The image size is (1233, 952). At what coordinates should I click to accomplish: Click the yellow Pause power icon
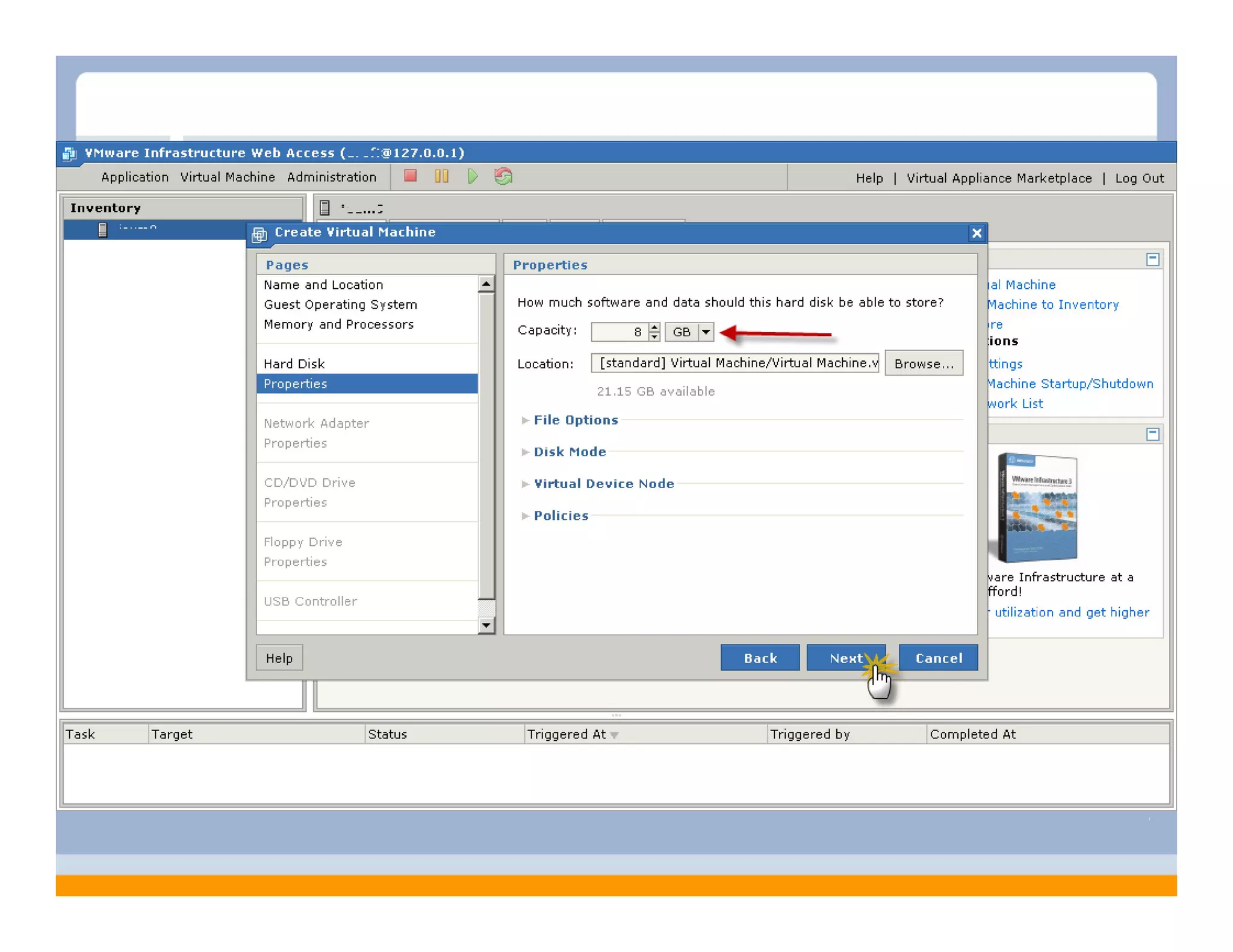tap(441, 176)
